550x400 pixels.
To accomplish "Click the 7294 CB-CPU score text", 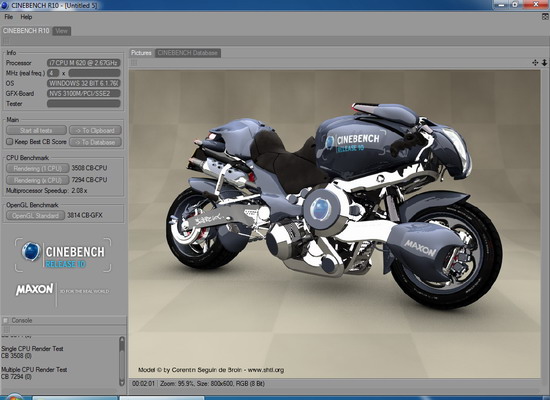I will 89,180.
